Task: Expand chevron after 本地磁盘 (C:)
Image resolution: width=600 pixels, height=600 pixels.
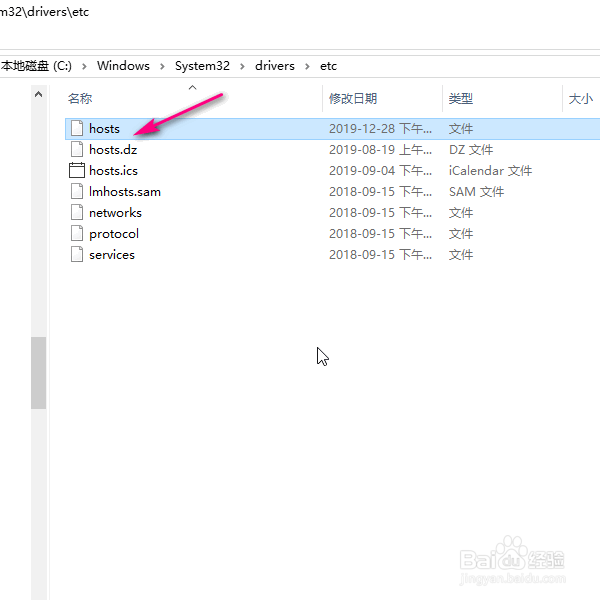Action: [x=84, y=67]
